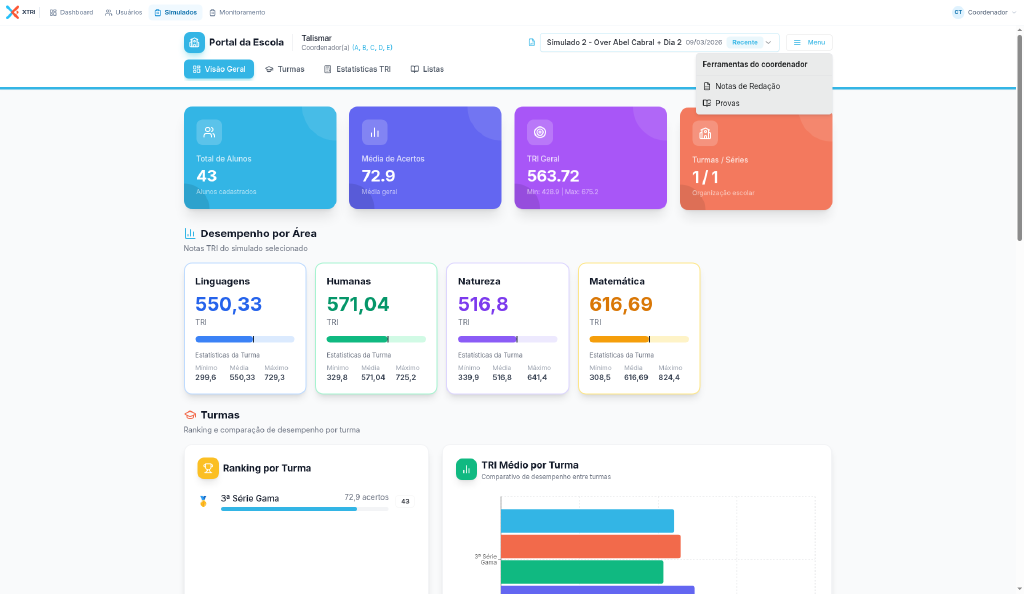Open Monitoramento in top navigation
This screenshot has width=1024, height=594.
point(237,12)
